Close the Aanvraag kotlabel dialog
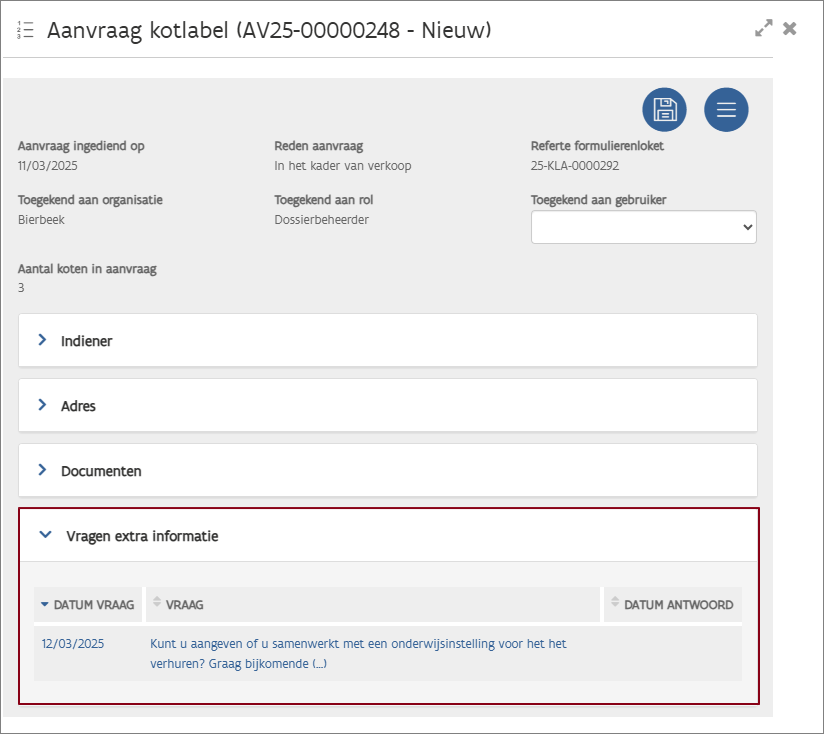Image resolution: width=824 pixels, height=734 pixels. point(790,29)
